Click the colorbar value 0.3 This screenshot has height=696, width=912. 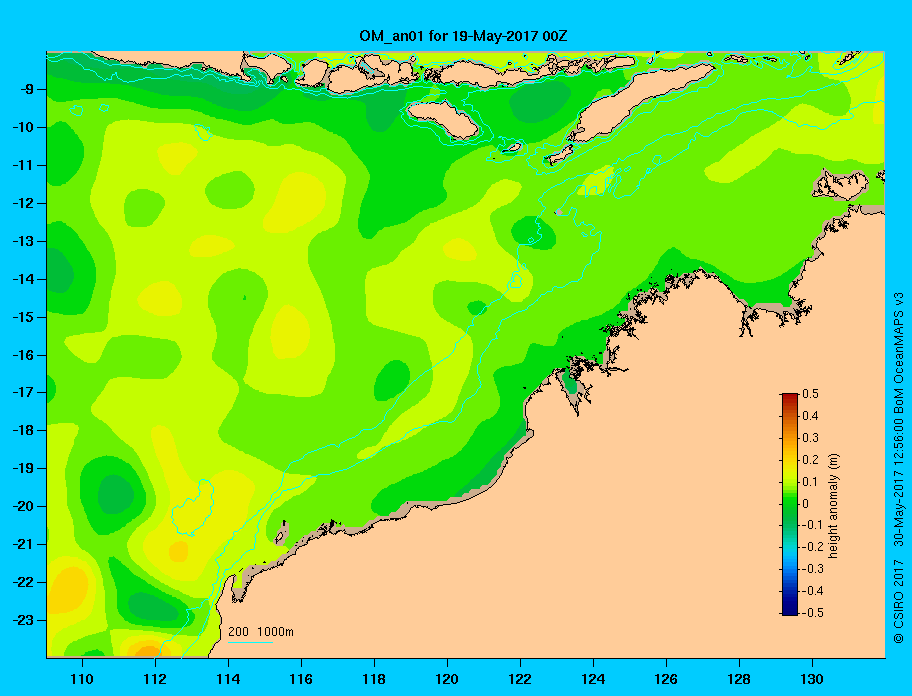[x=811, y=438]
